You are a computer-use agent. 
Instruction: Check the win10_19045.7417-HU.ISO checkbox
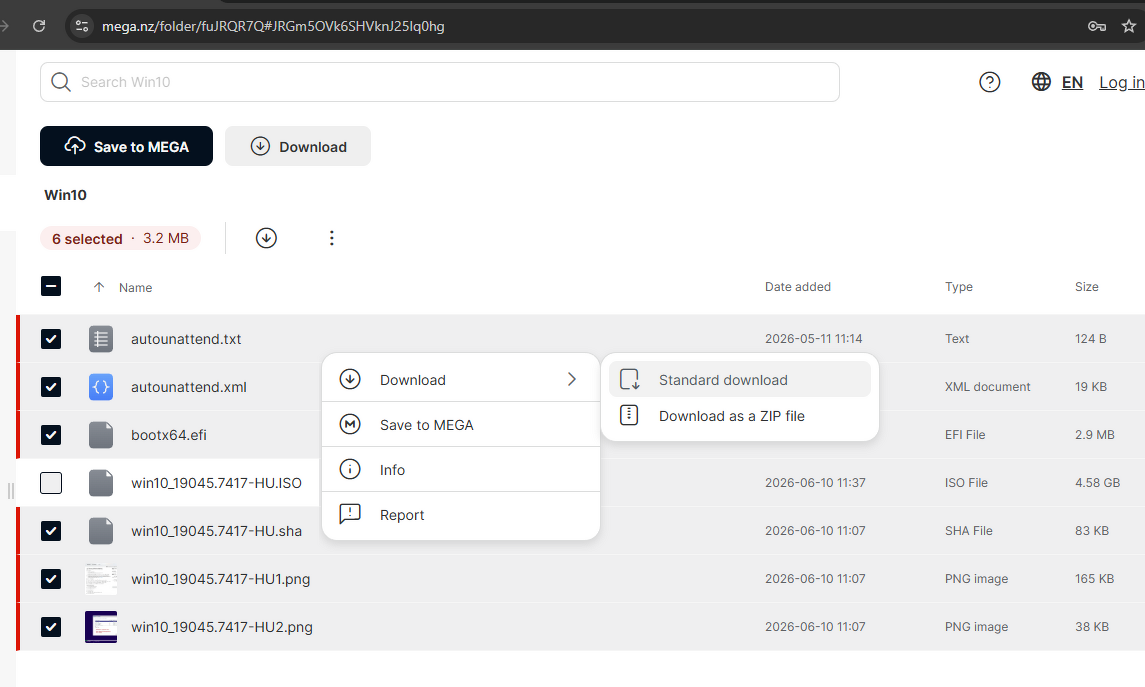coord(51,483)
